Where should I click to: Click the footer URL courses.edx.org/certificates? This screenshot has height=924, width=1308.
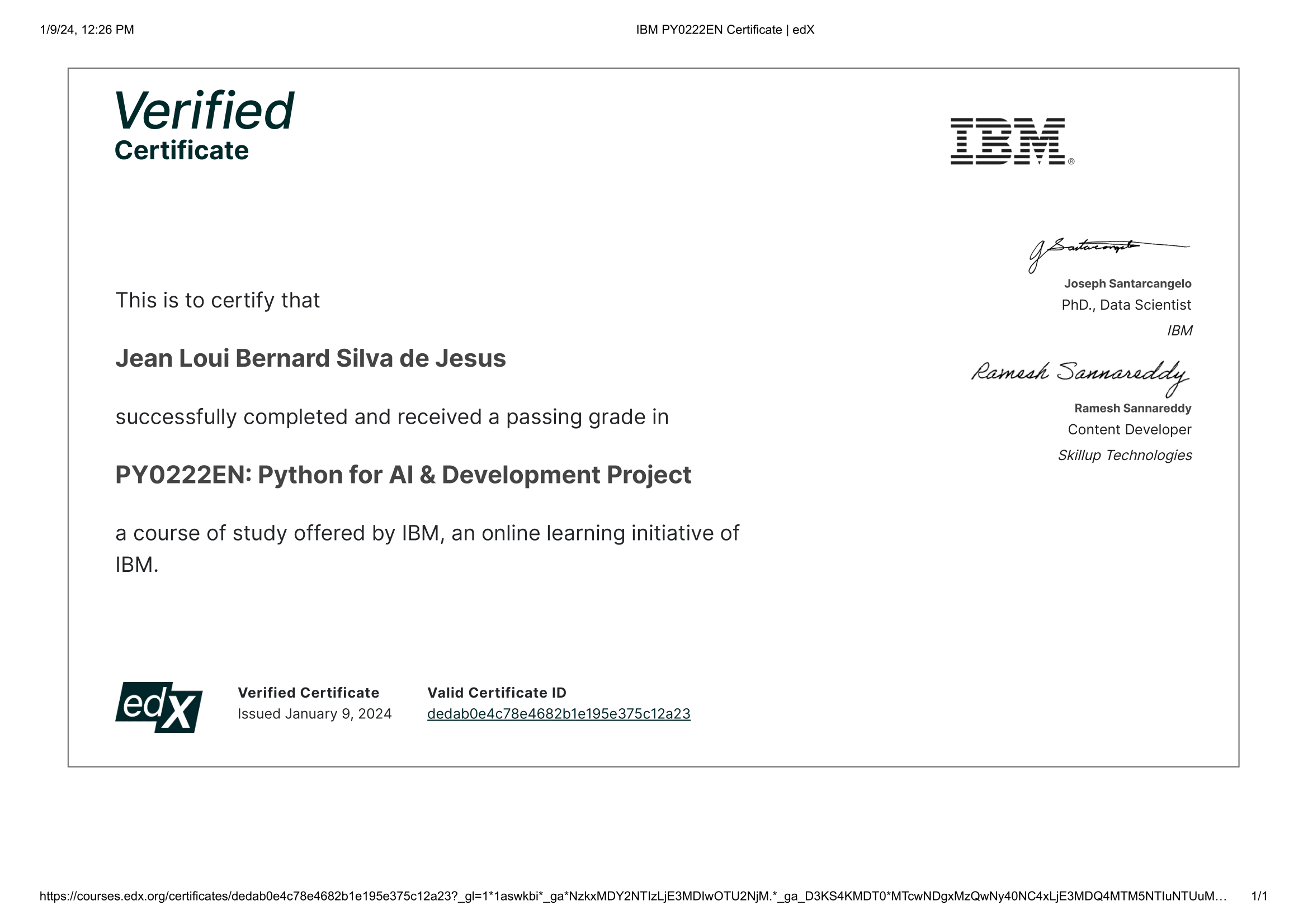tap(633, 895)
